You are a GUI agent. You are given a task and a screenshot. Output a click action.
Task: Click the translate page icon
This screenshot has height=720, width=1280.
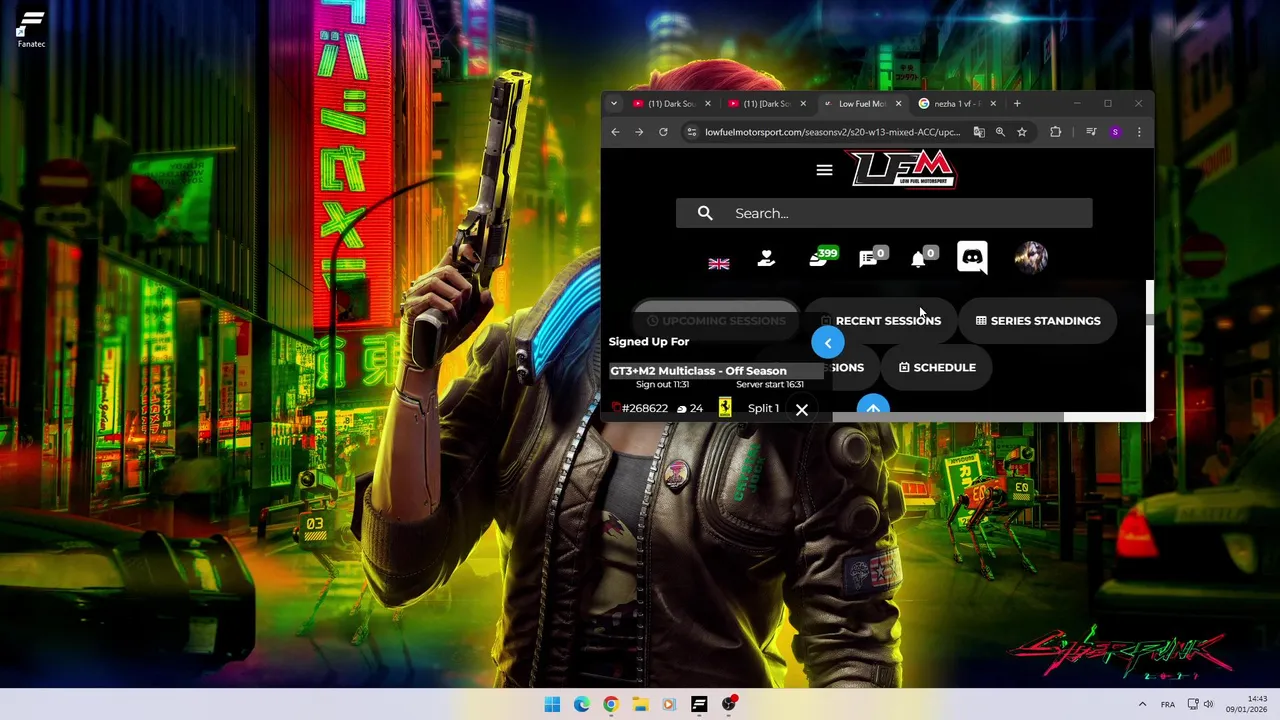coord(979,132)
